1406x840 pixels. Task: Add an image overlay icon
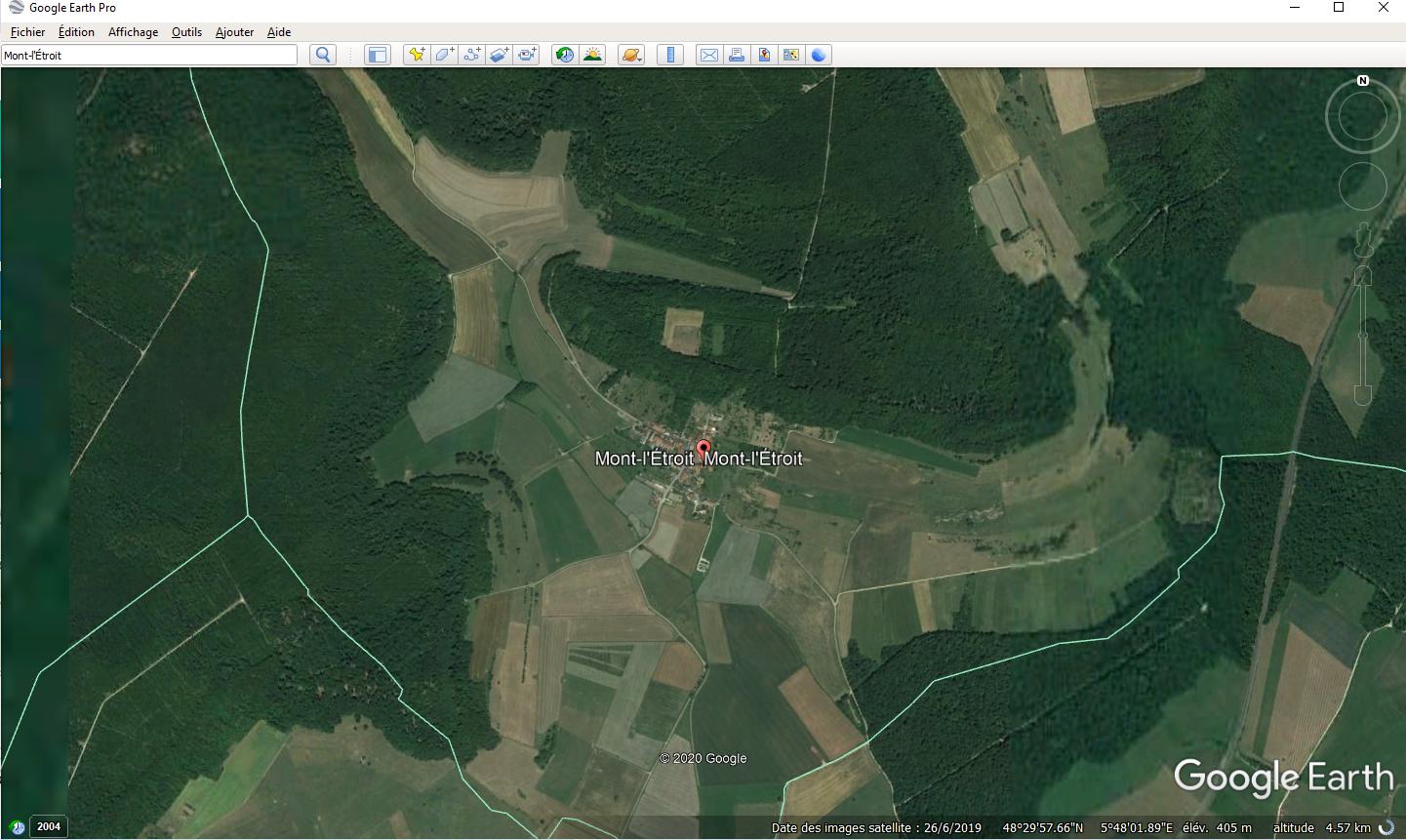pos(499,55)
